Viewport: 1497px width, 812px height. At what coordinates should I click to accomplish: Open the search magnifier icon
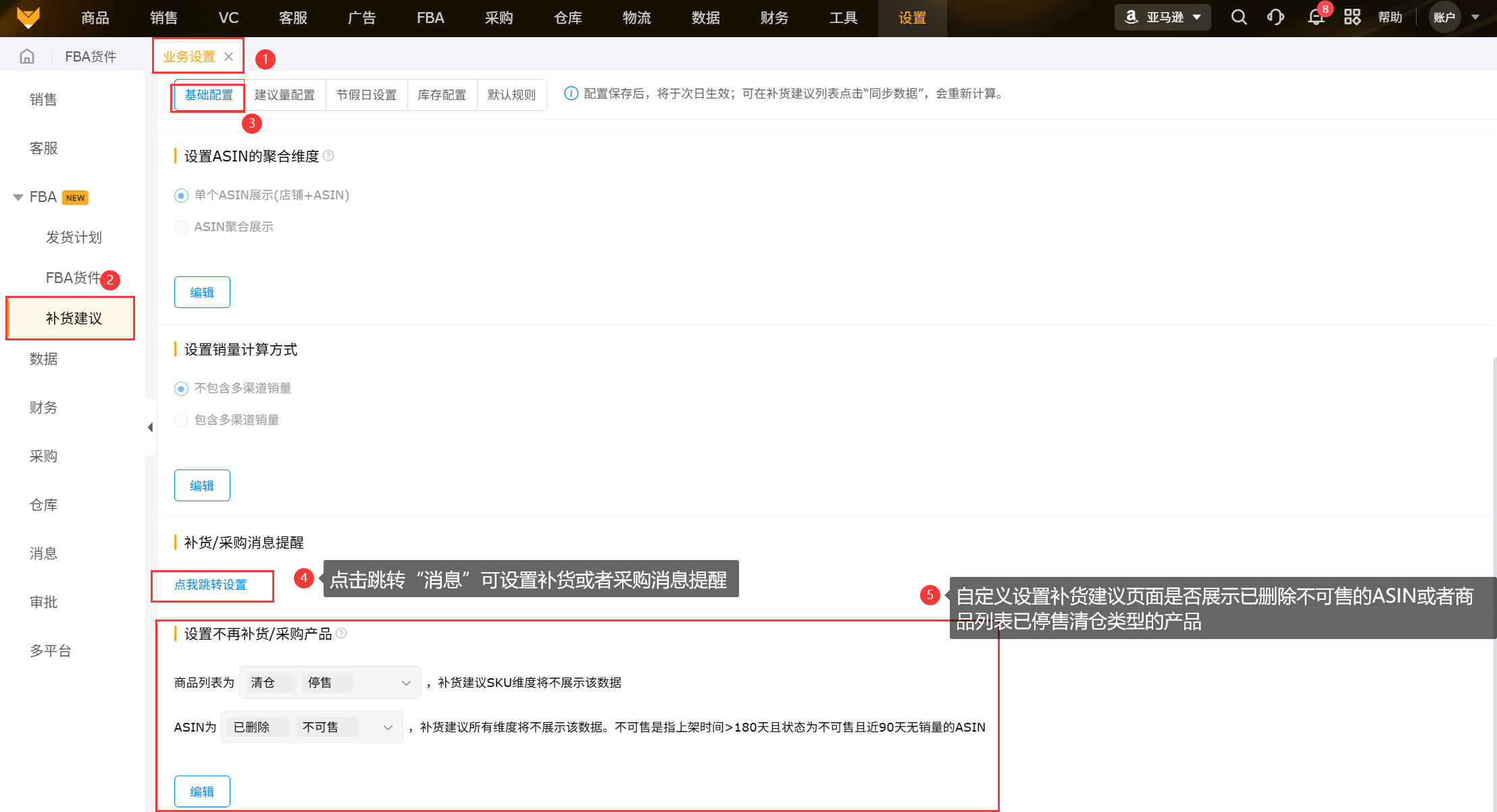(x=1238, y=18)
